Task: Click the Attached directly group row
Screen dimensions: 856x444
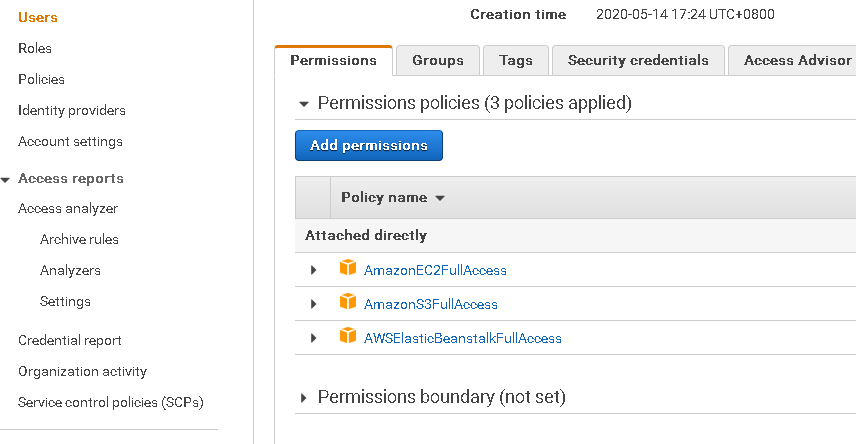Action: (575, 235)
